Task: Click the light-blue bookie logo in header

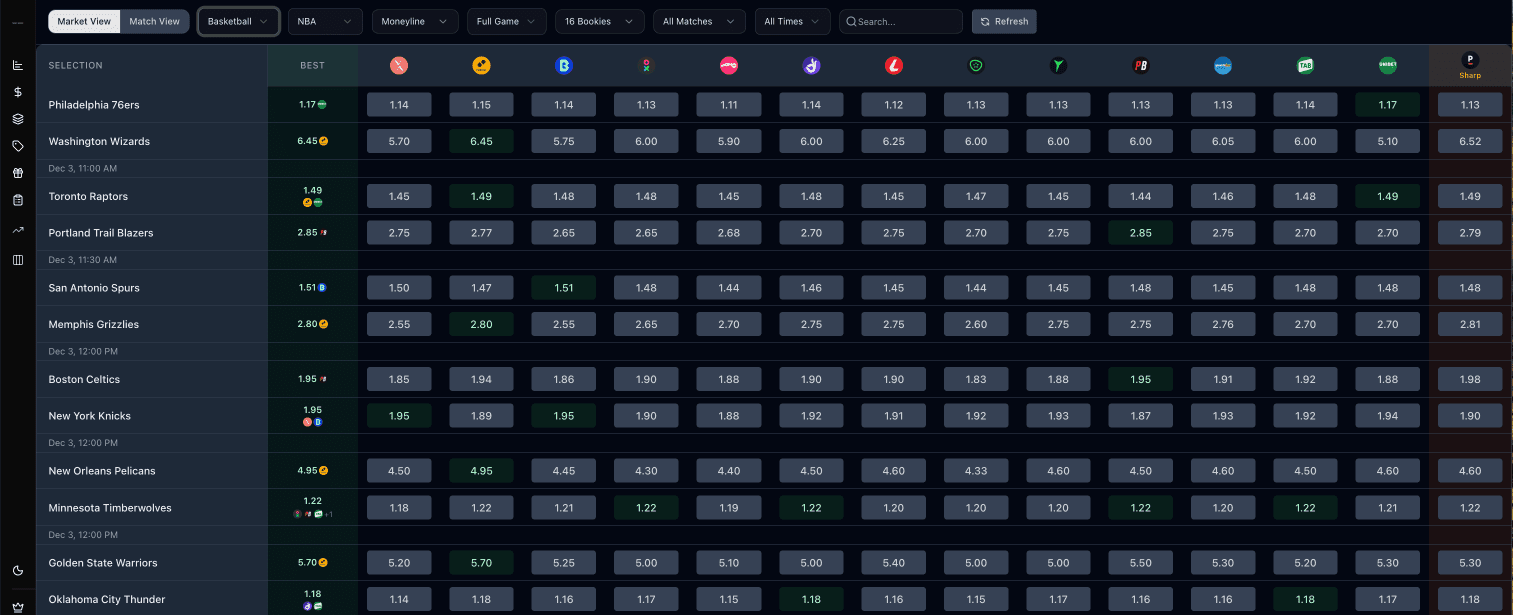Action: click(1222, 66)
